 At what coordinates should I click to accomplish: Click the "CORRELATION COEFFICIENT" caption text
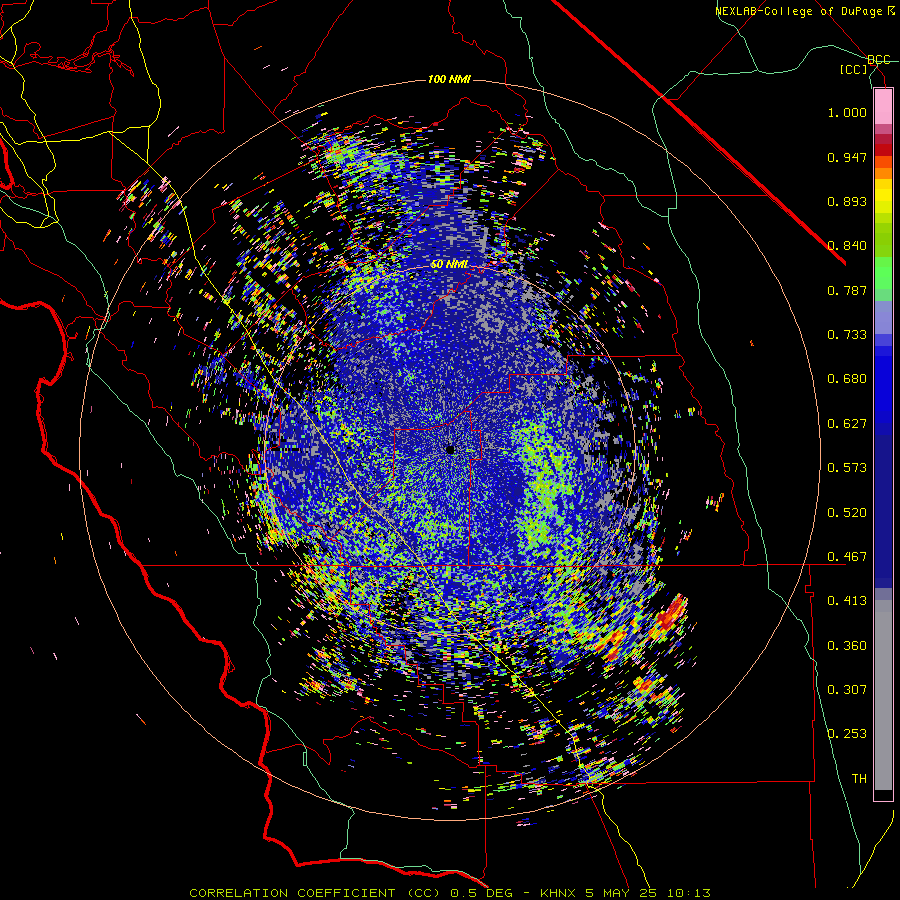click(292, 893)
